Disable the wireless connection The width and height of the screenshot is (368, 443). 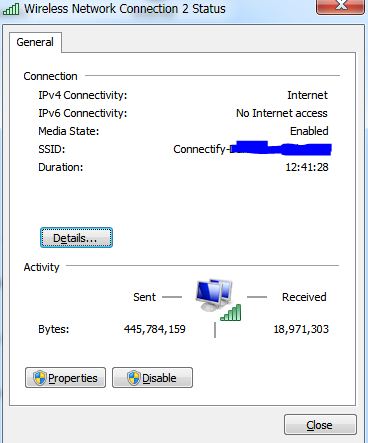click(152, 378)
